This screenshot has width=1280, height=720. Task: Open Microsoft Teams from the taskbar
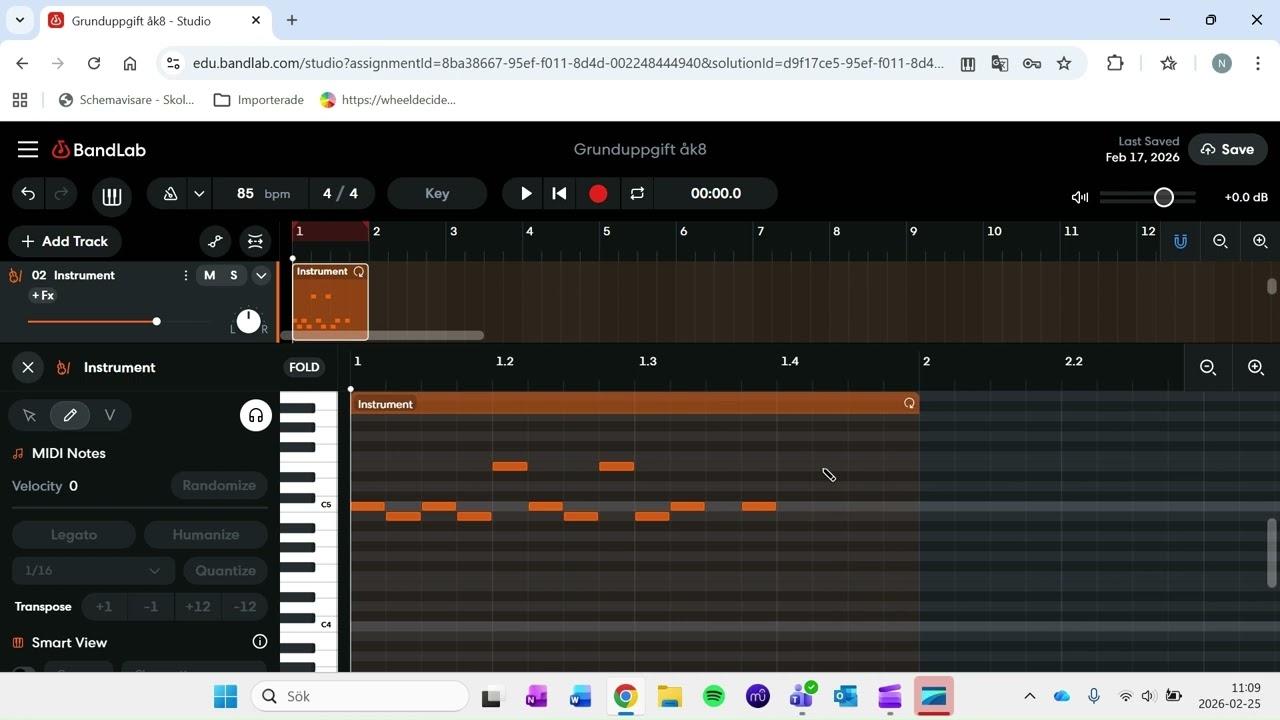pos(802,696)
